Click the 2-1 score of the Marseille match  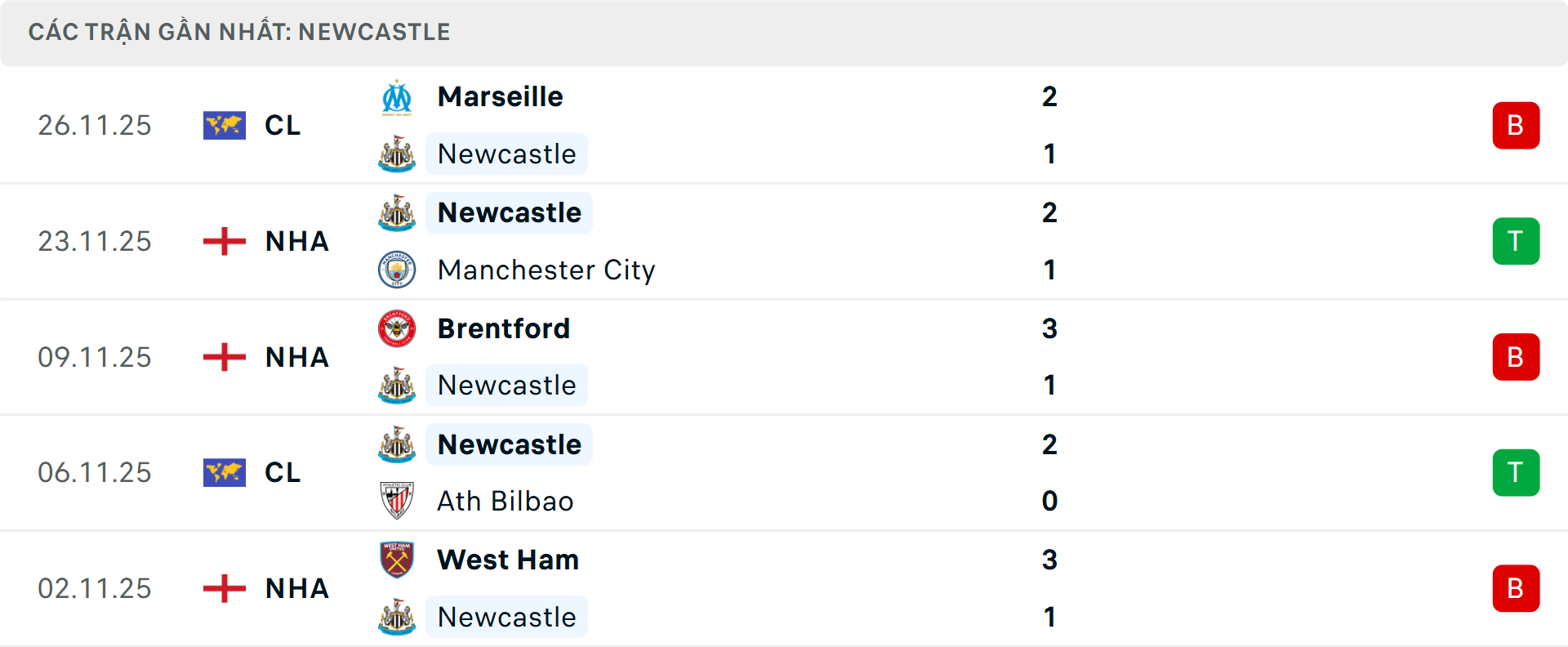(1050, 124)
